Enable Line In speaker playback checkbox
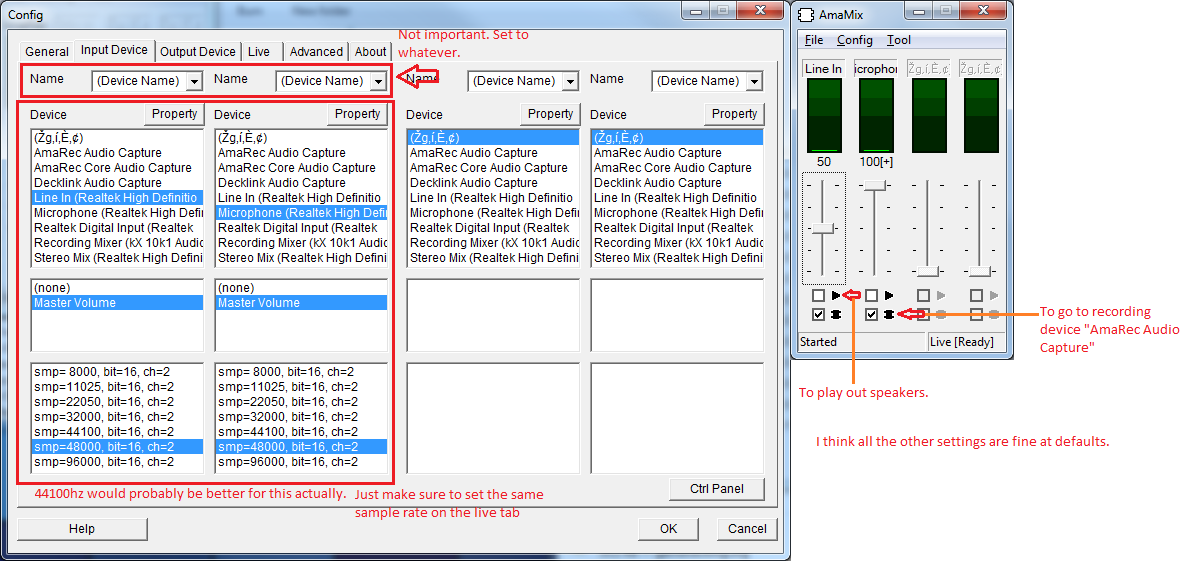This screenshot has height=561, width=1181. tap(819, 296)
